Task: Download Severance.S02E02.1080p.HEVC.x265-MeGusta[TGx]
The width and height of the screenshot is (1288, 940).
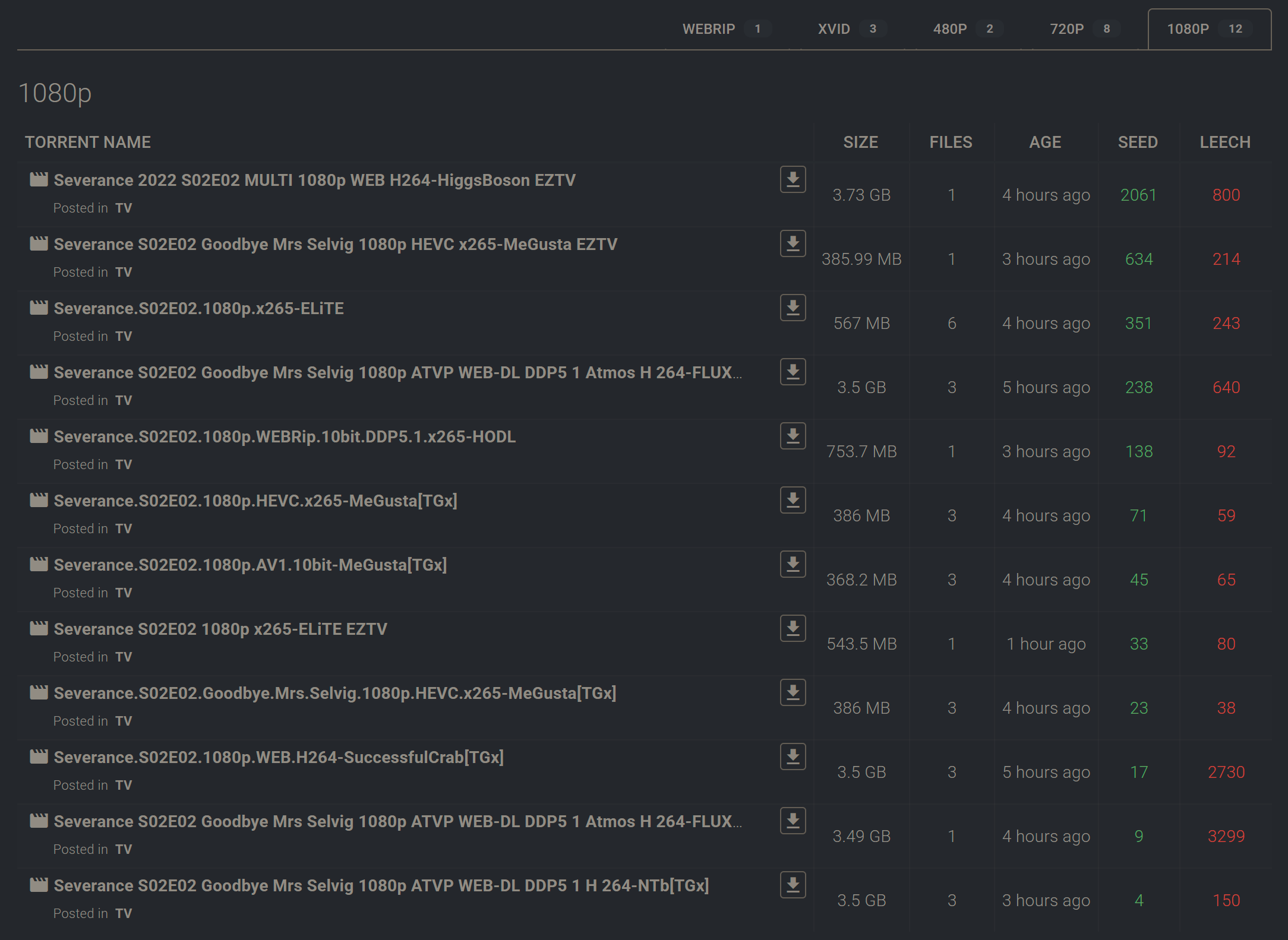Action: pyautogui.click(x=793, y=500)
